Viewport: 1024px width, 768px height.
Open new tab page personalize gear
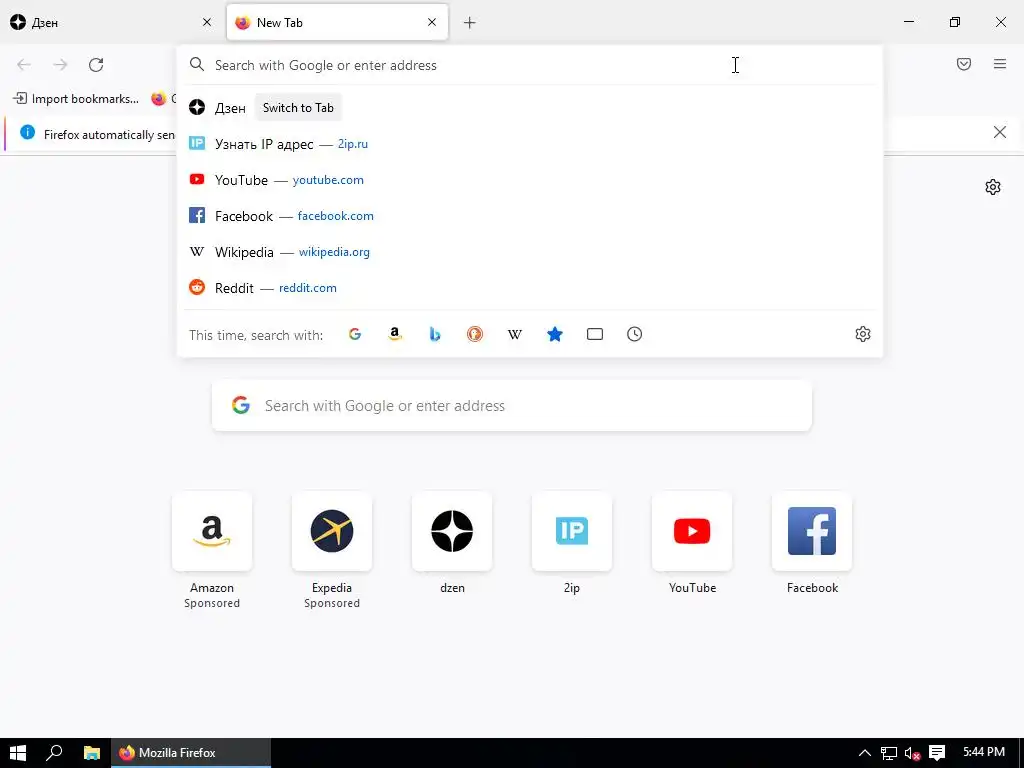coord(993,187)
